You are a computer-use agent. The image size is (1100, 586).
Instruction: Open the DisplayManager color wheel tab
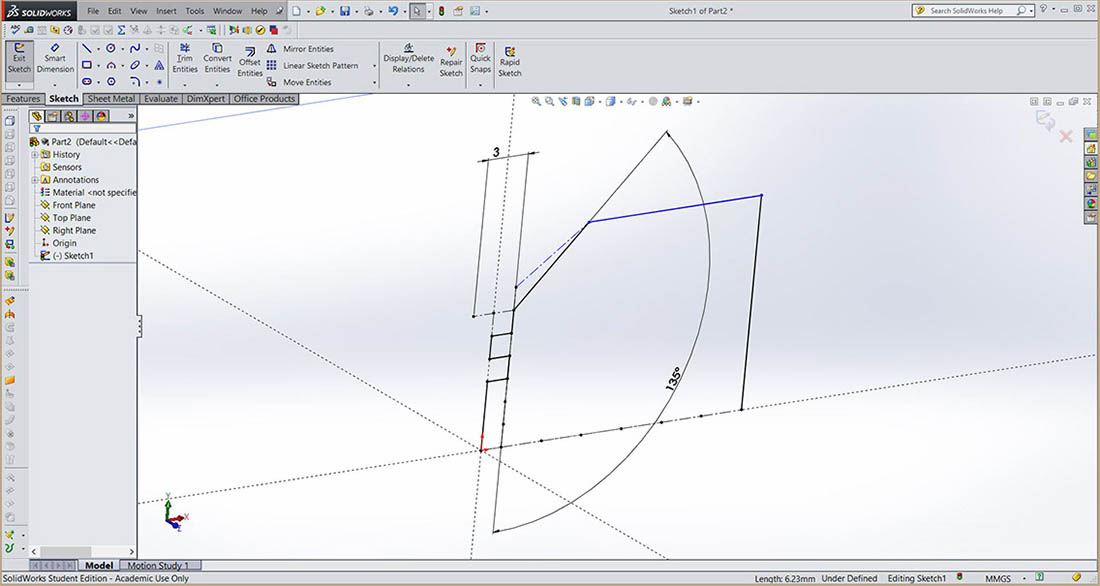102,116
